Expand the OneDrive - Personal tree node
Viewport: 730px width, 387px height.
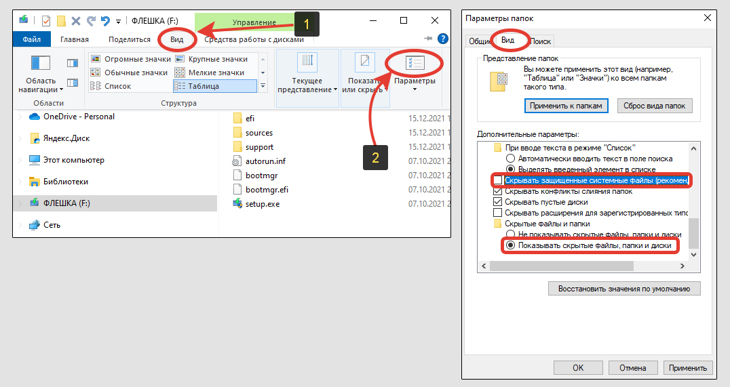point(20,117)
